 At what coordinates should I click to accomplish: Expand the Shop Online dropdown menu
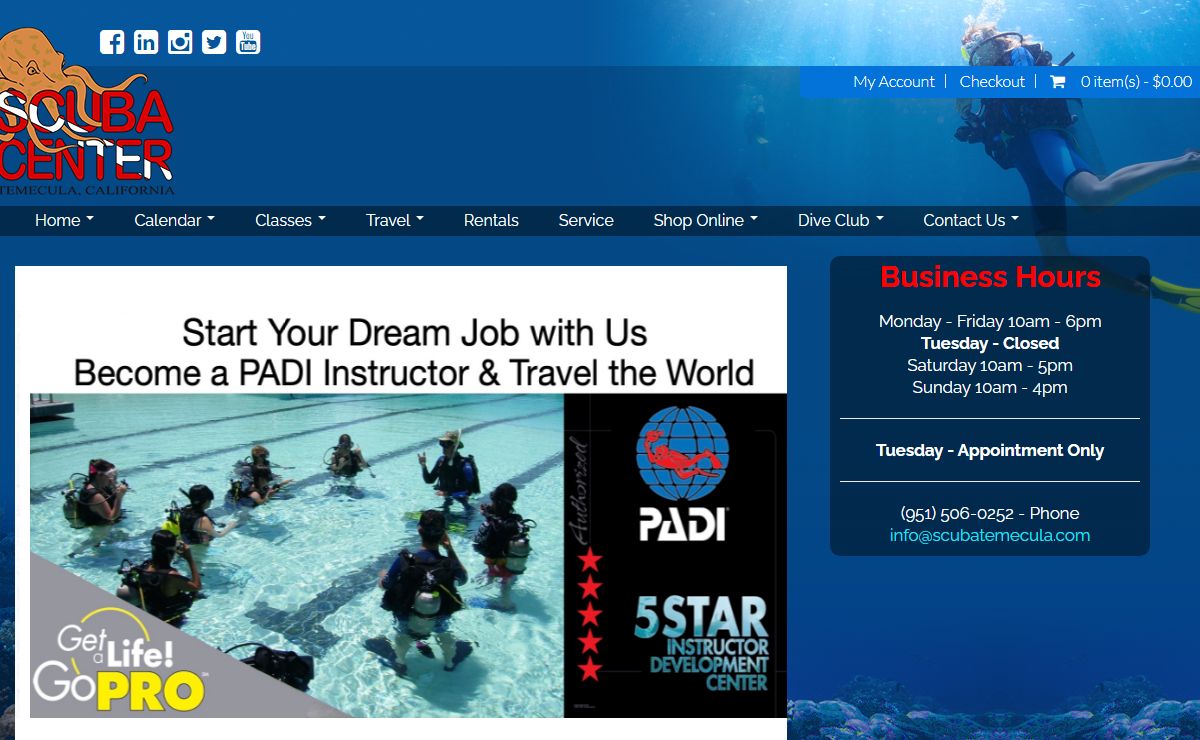coord(706,220)
